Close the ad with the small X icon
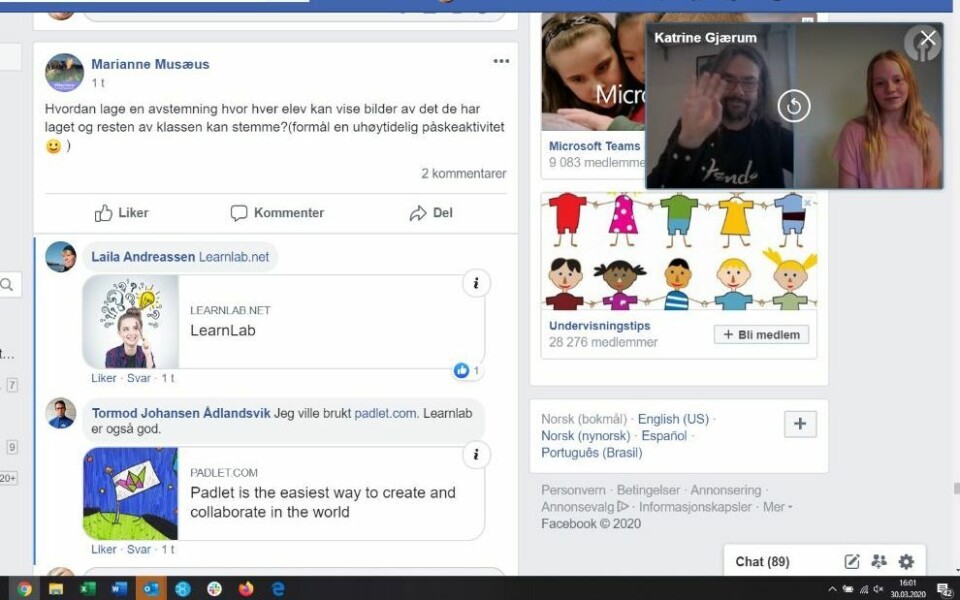This screenshot has width=960, height=600. (x=808, y=203)
